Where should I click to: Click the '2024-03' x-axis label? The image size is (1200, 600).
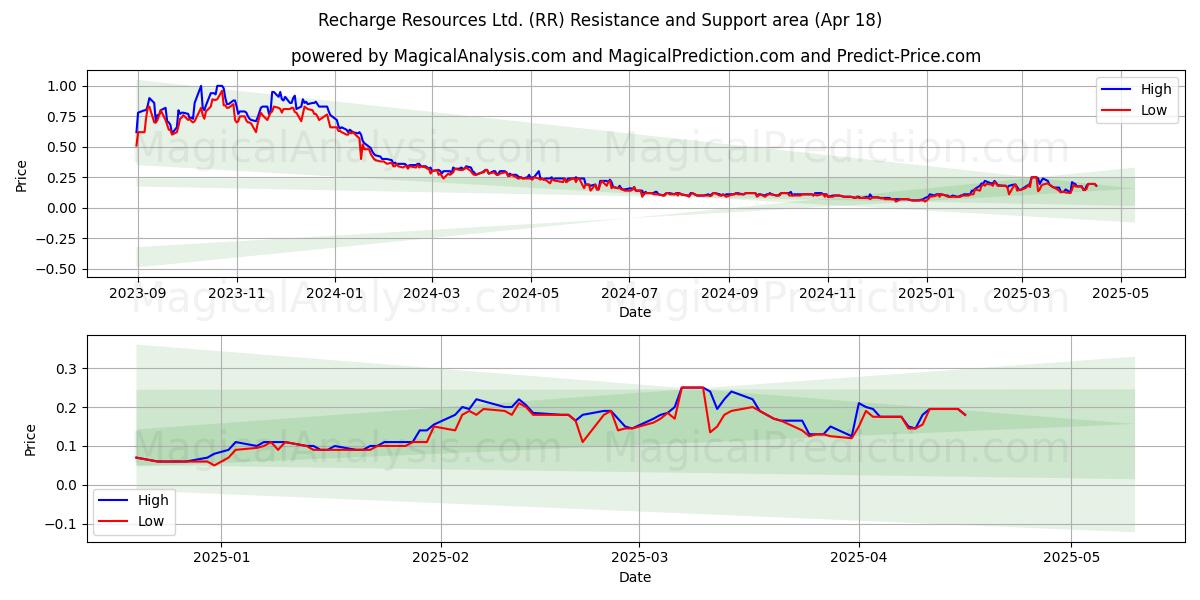point(432,293)
